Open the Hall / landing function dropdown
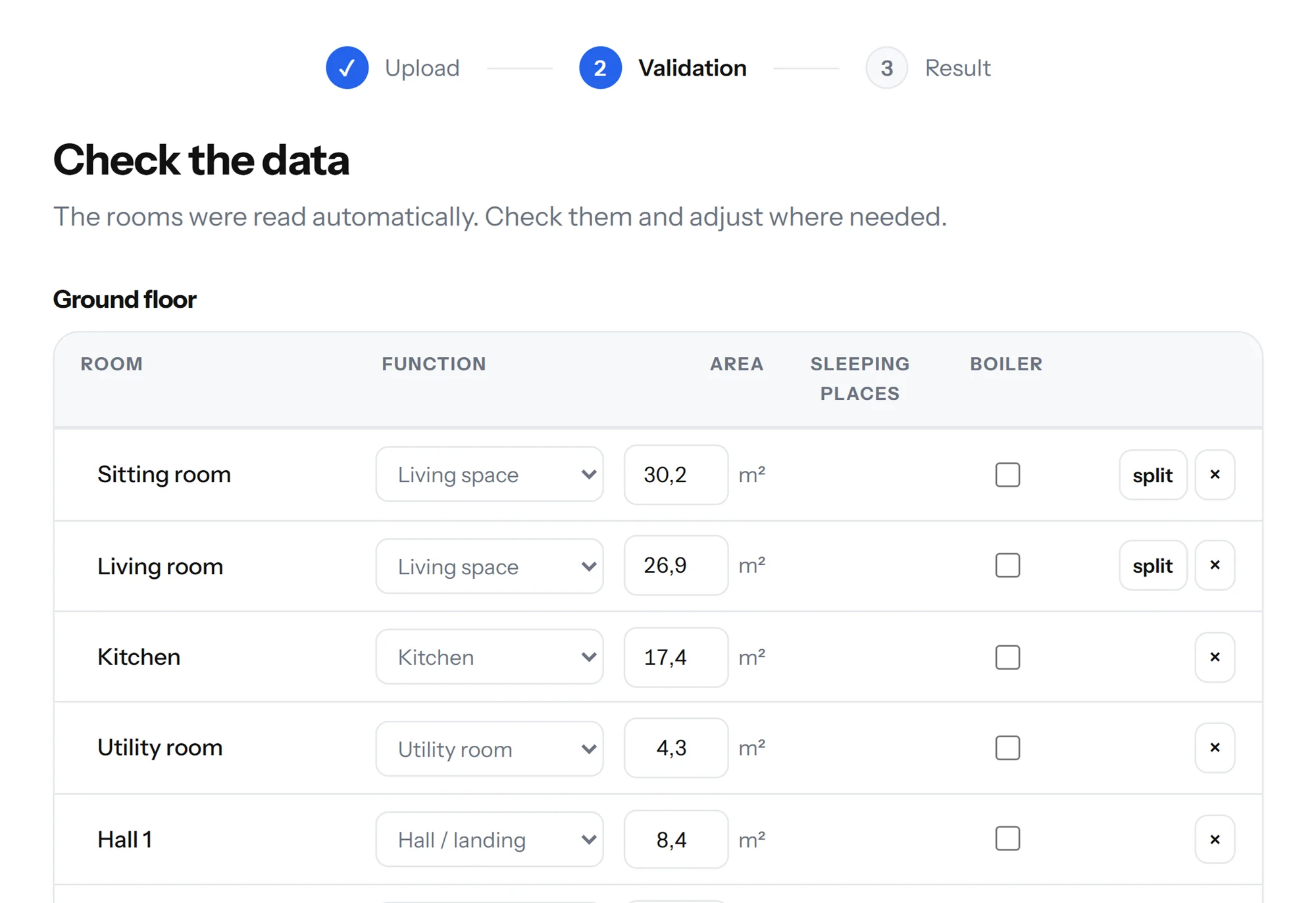This screenshot has width=1316, height=903. 490,839
